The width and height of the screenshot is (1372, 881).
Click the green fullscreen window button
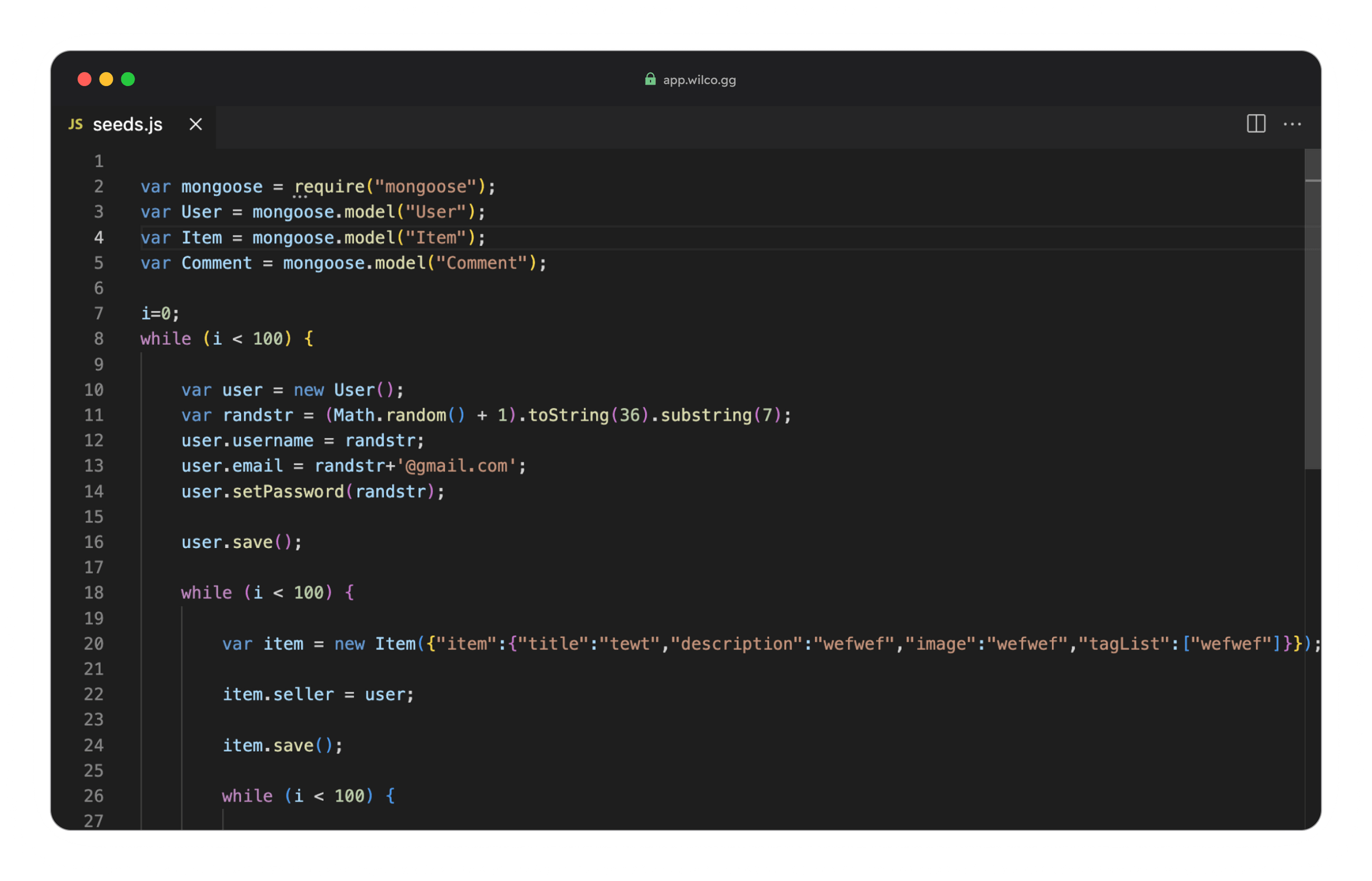coord(128,79)
